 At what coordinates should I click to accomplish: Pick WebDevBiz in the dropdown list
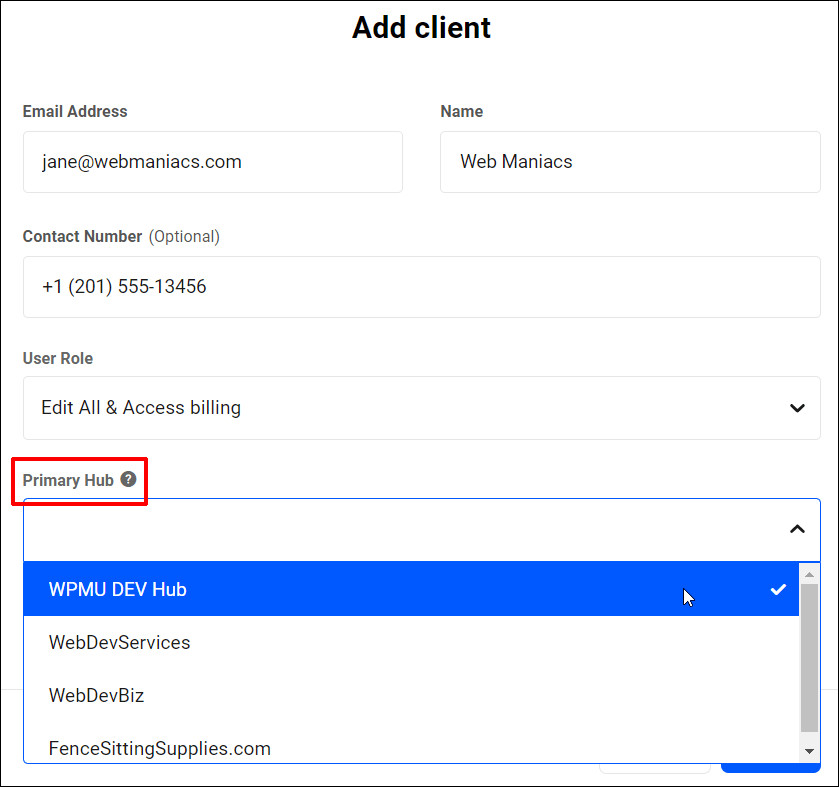pyautogui.click(x=411, y=696)
